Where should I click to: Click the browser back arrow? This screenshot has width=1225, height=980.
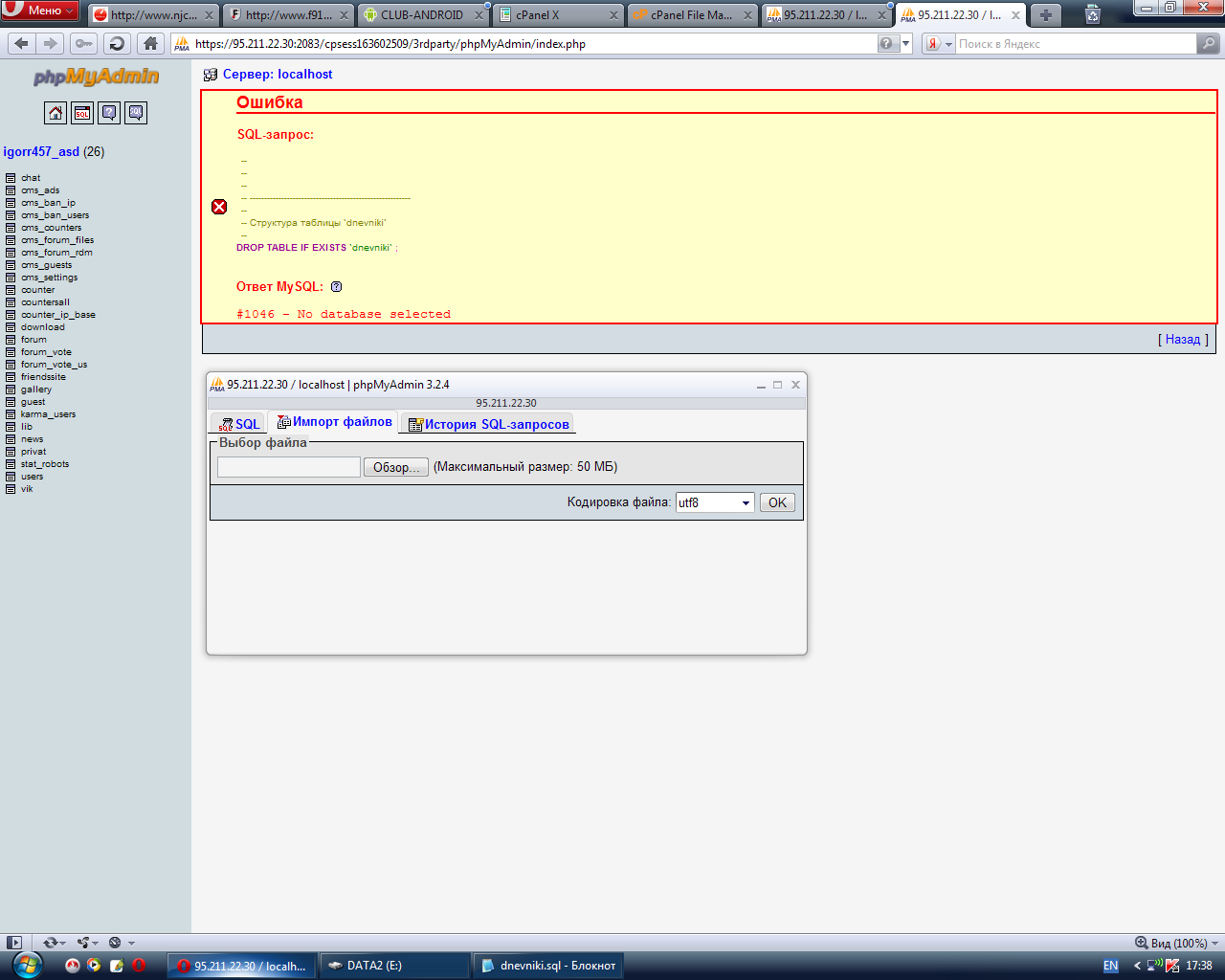[22, 43]
